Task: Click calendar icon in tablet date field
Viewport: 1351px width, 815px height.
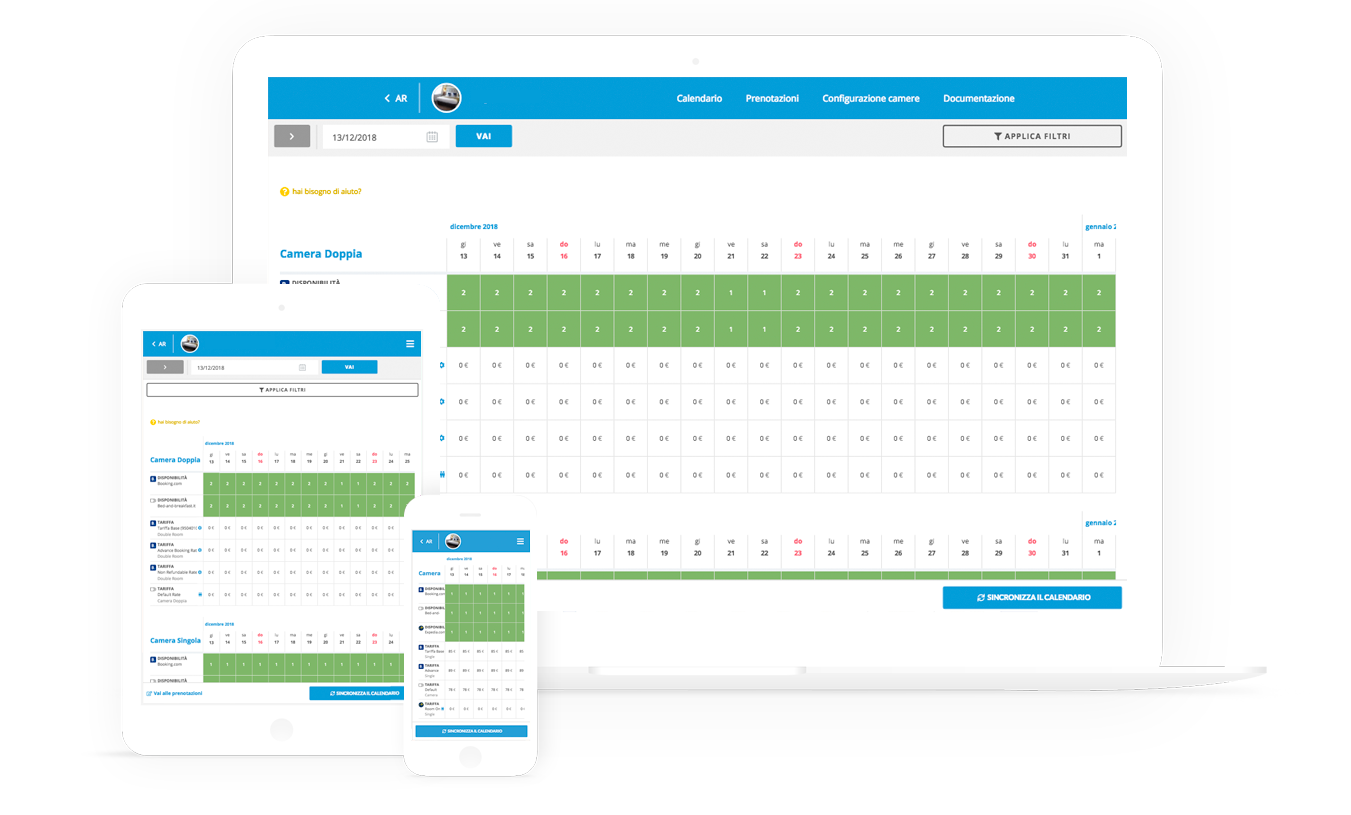Action: click(302, 368)
